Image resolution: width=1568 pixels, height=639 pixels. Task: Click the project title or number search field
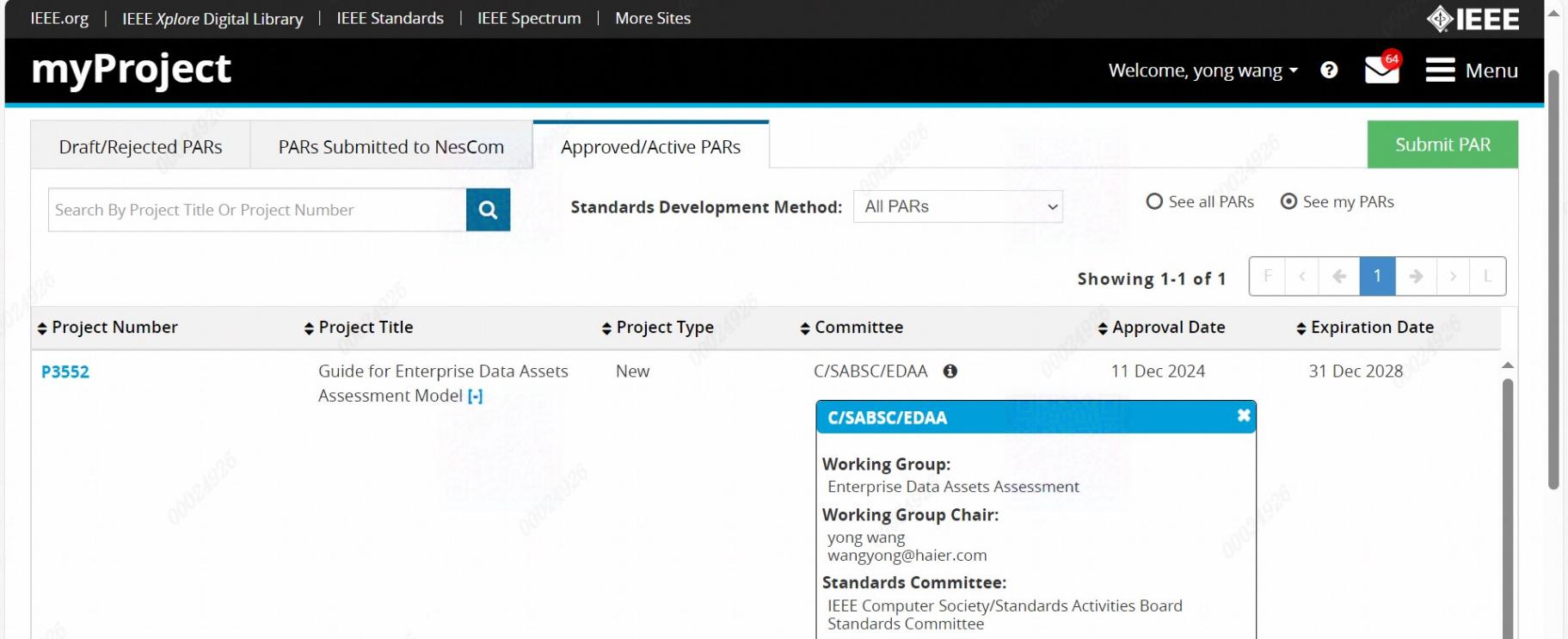tap(256, 210)
